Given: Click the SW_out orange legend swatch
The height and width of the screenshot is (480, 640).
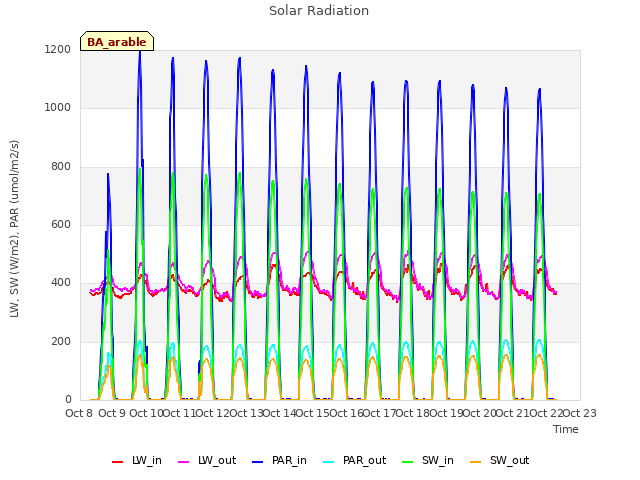Looking at the screenshot, I should tap(476, 462).
